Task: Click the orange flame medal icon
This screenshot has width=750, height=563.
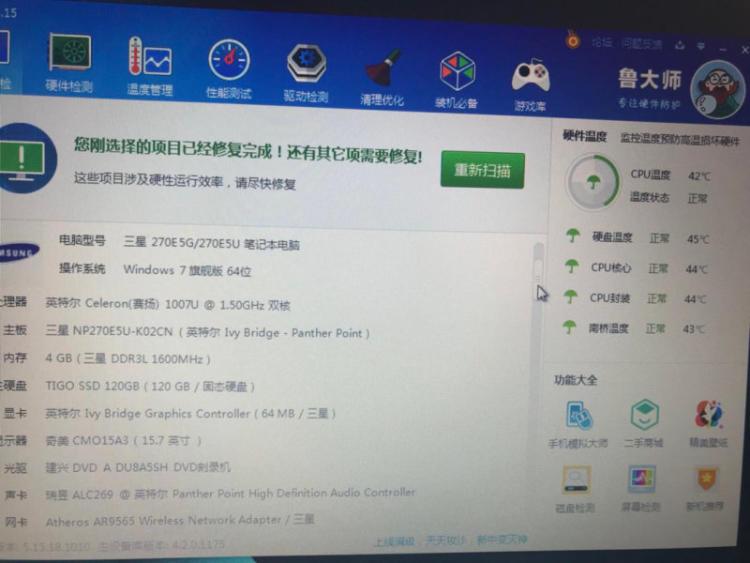Action: [x=573, y=40]
